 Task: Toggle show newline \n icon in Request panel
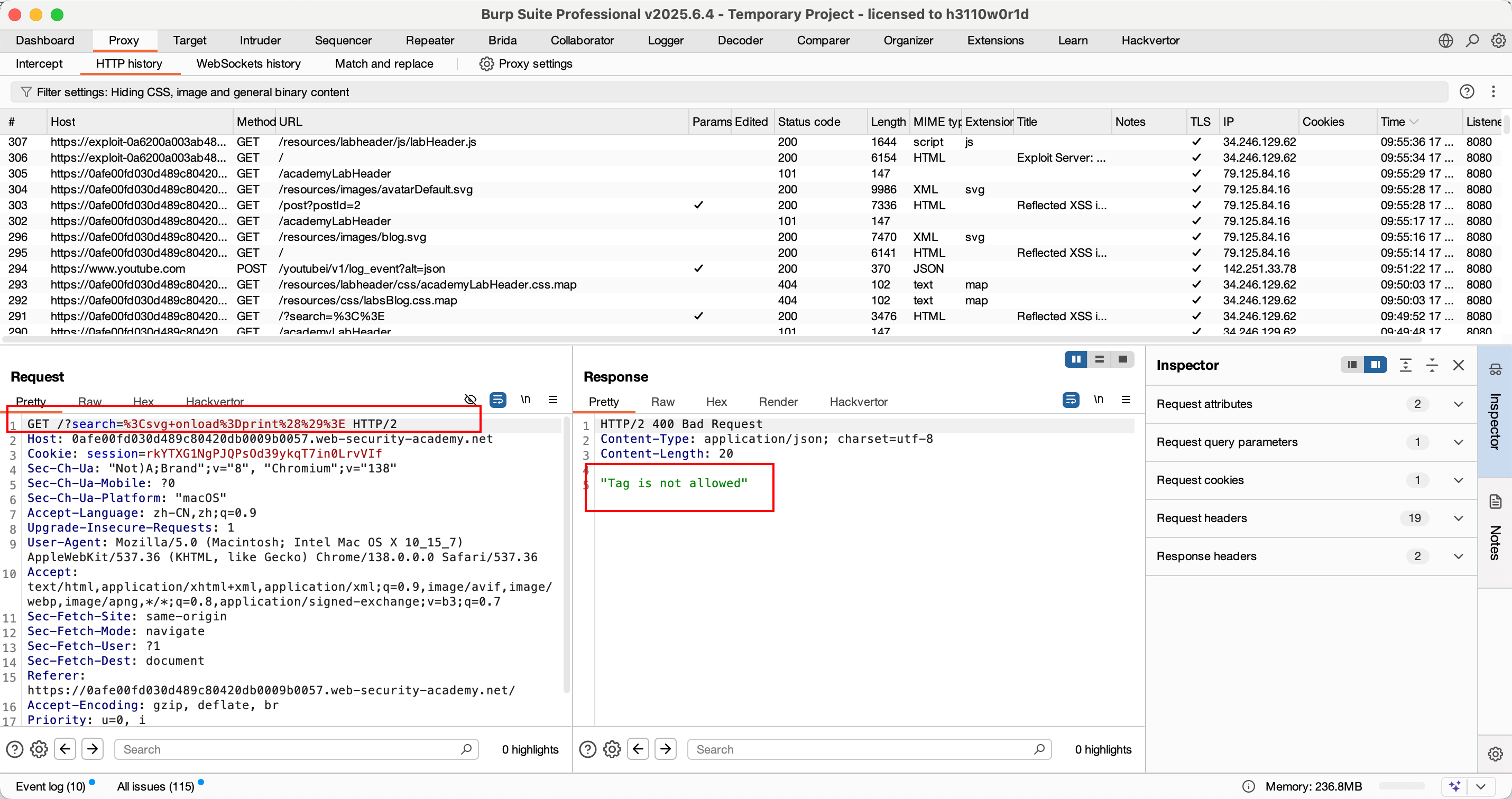pos(526,400)
